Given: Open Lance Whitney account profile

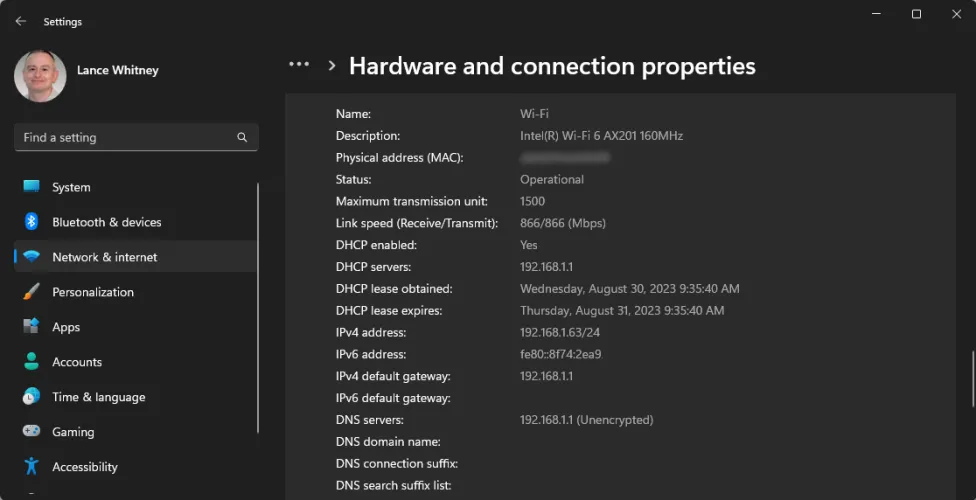Looking at the screenshot, I should point(117,70).
